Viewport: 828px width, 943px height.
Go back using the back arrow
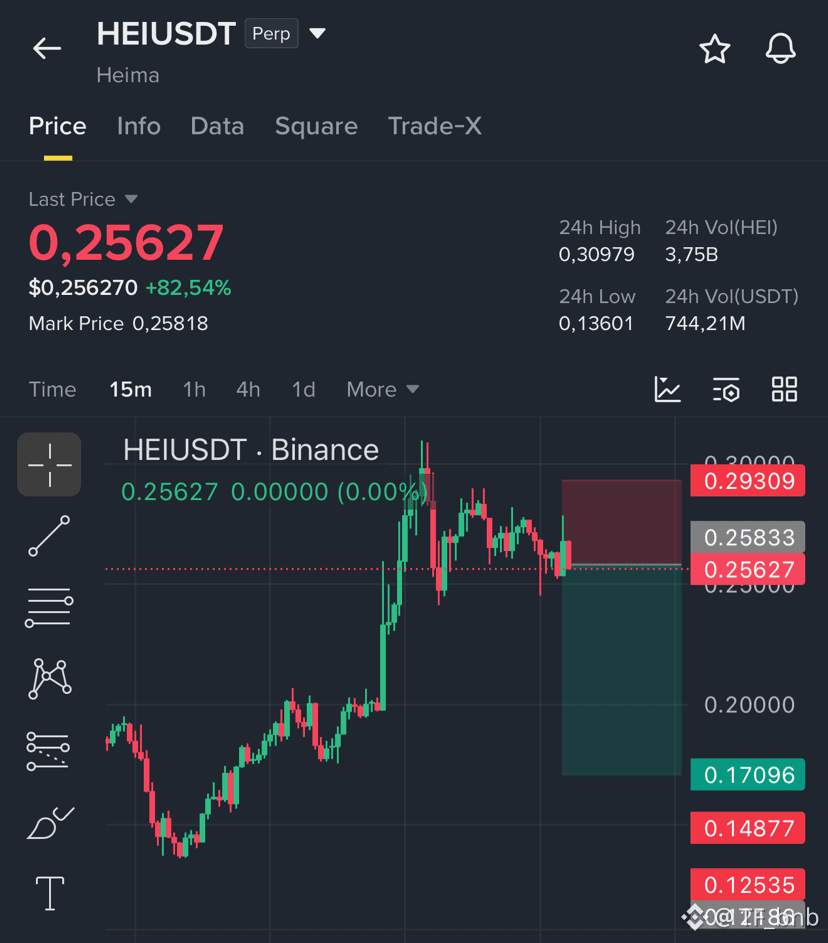click(47, 48)
